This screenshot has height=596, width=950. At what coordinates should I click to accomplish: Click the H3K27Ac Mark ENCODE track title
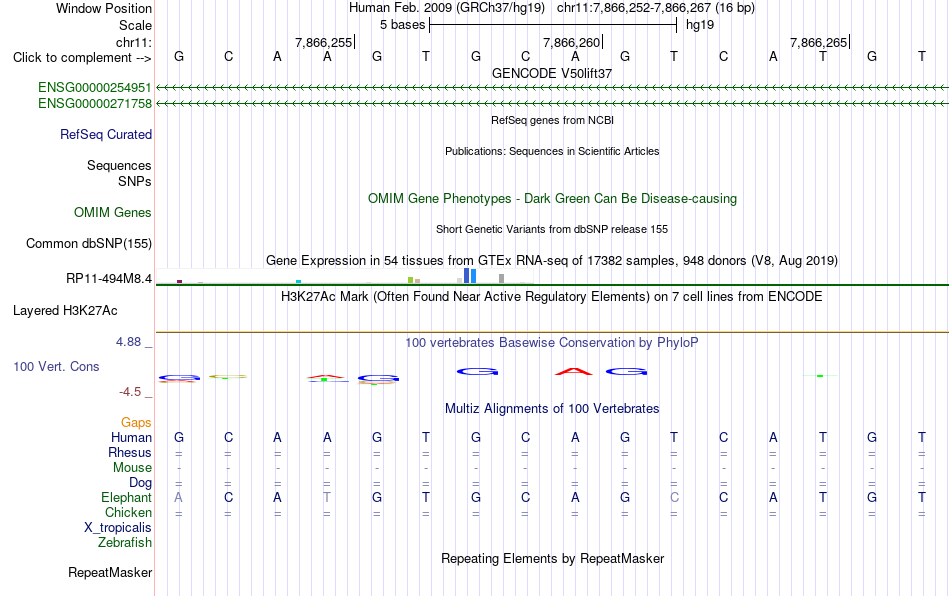pyautogui.click(x=552, y=297)
